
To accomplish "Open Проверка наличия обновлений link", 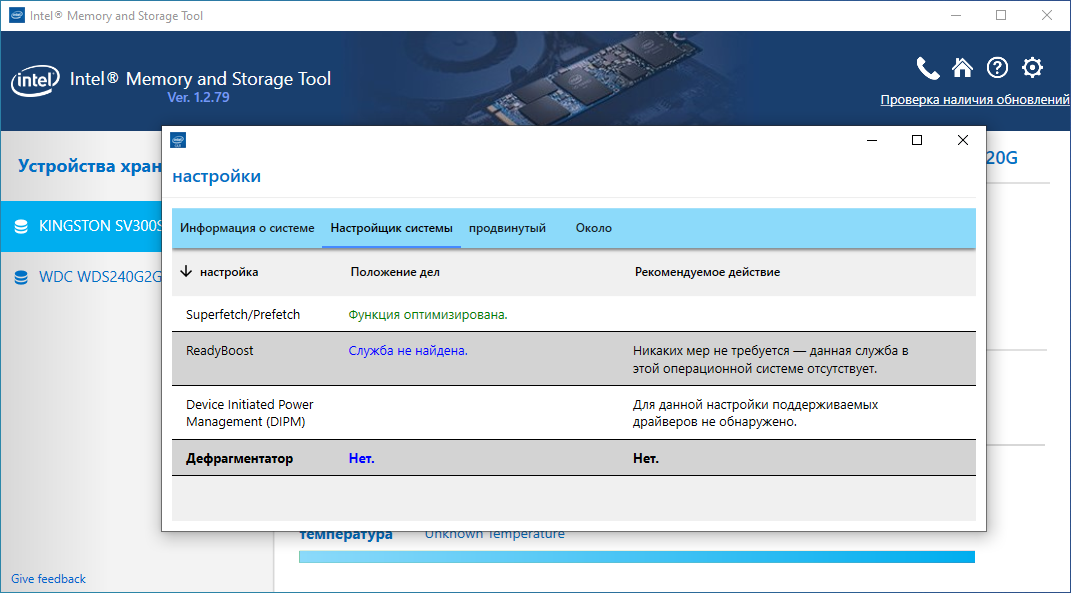I will [975, 100].
